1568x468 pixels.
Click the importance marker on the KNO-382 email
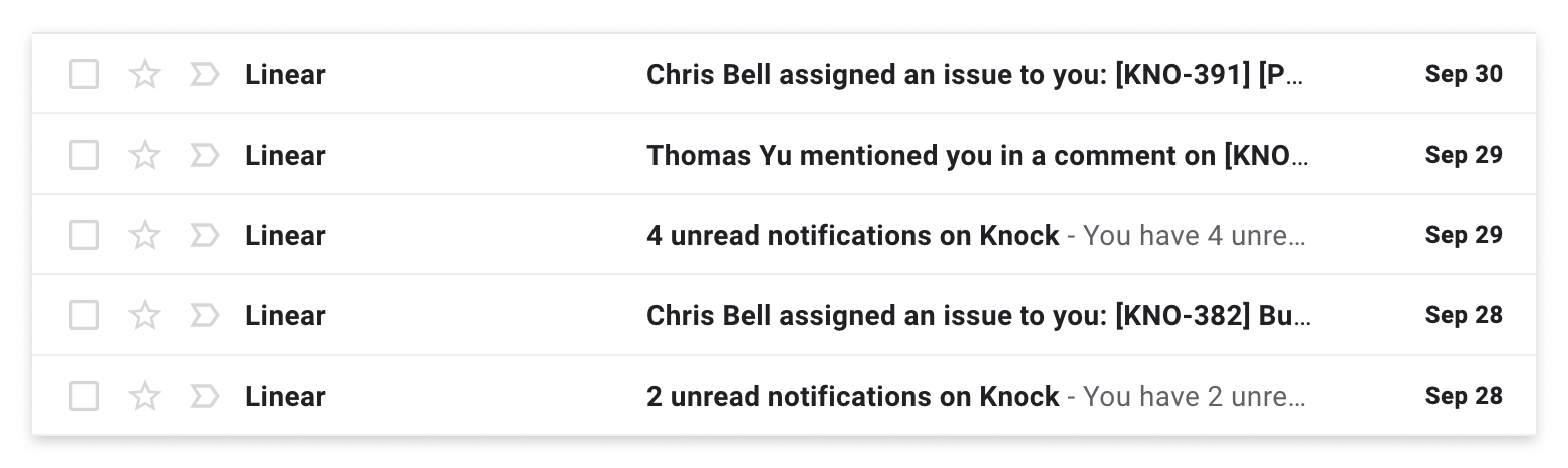click(x=203, y=315)
